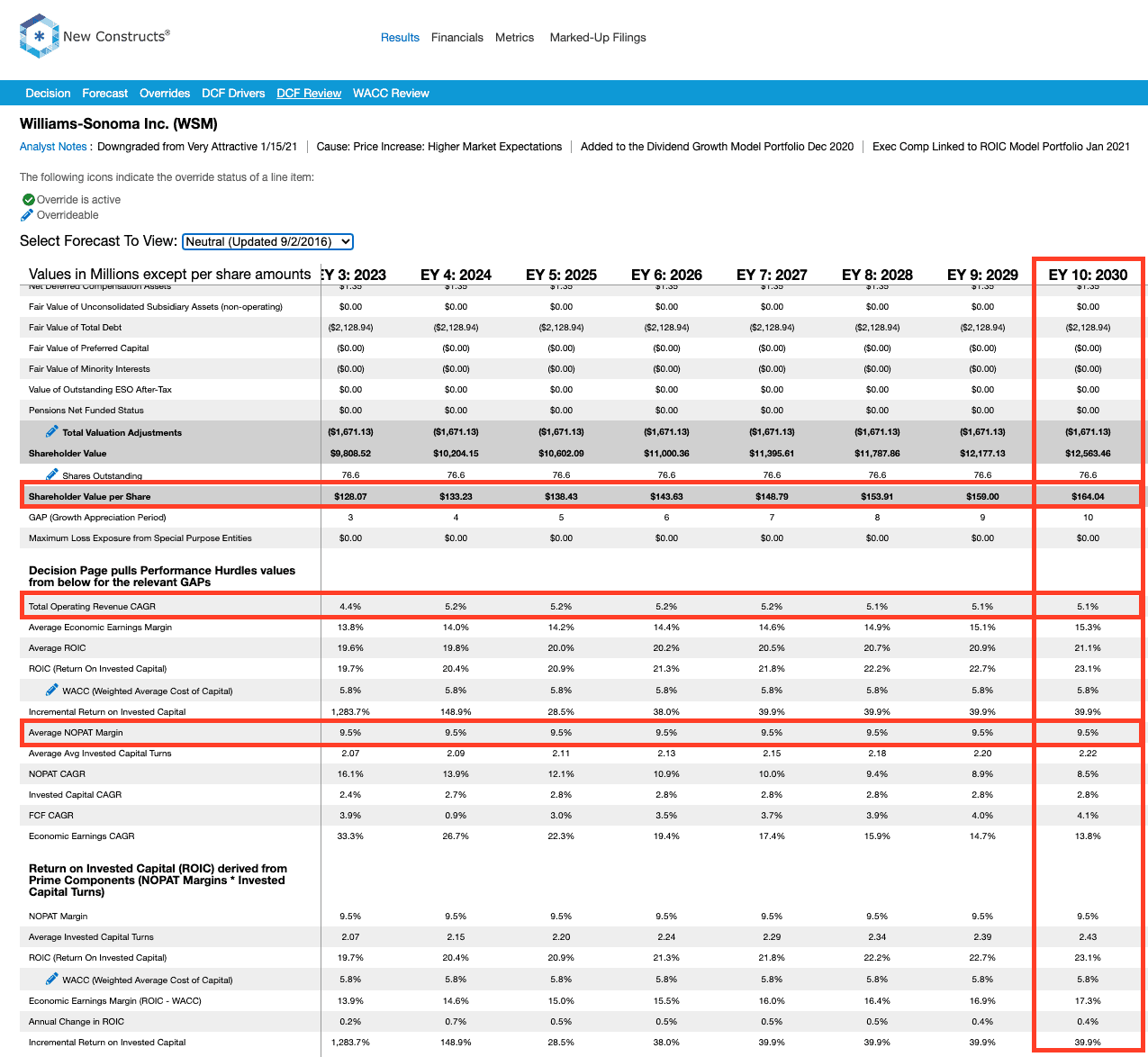The image size is (1148, 1057).
Task: Click the Annual Change in ROIC label
Action: [x=77, y=1022]
